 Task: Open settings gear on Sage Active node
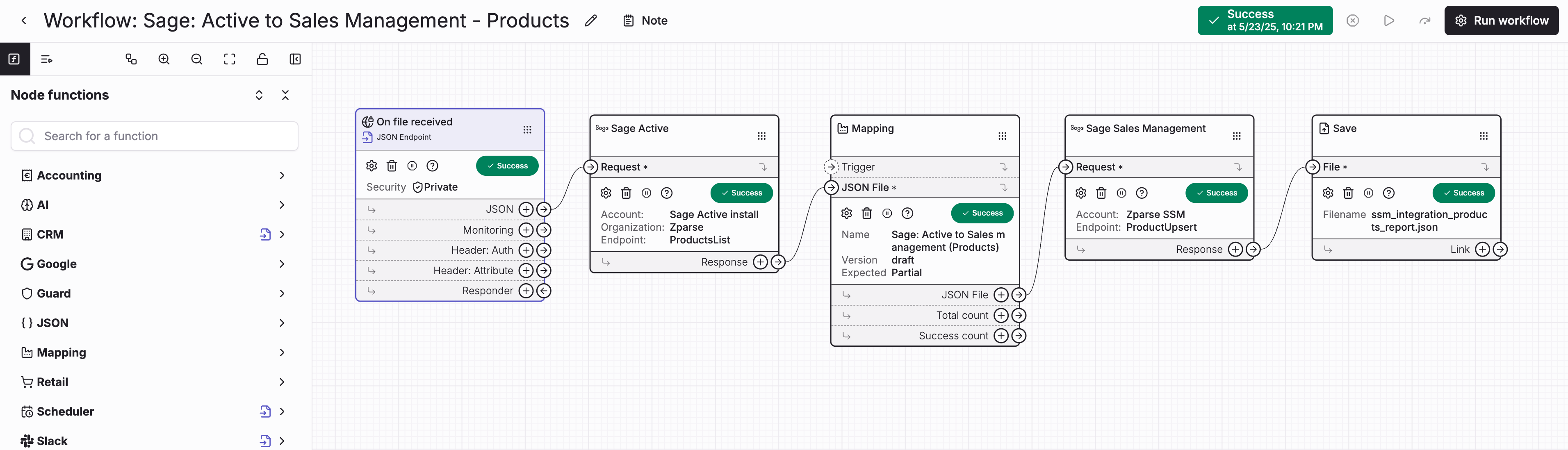click(606, 193)
